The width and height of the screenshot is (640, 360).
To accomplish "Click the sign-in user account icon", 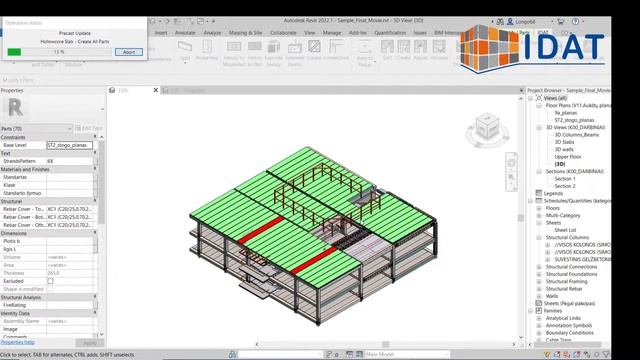I will (510, 21).
